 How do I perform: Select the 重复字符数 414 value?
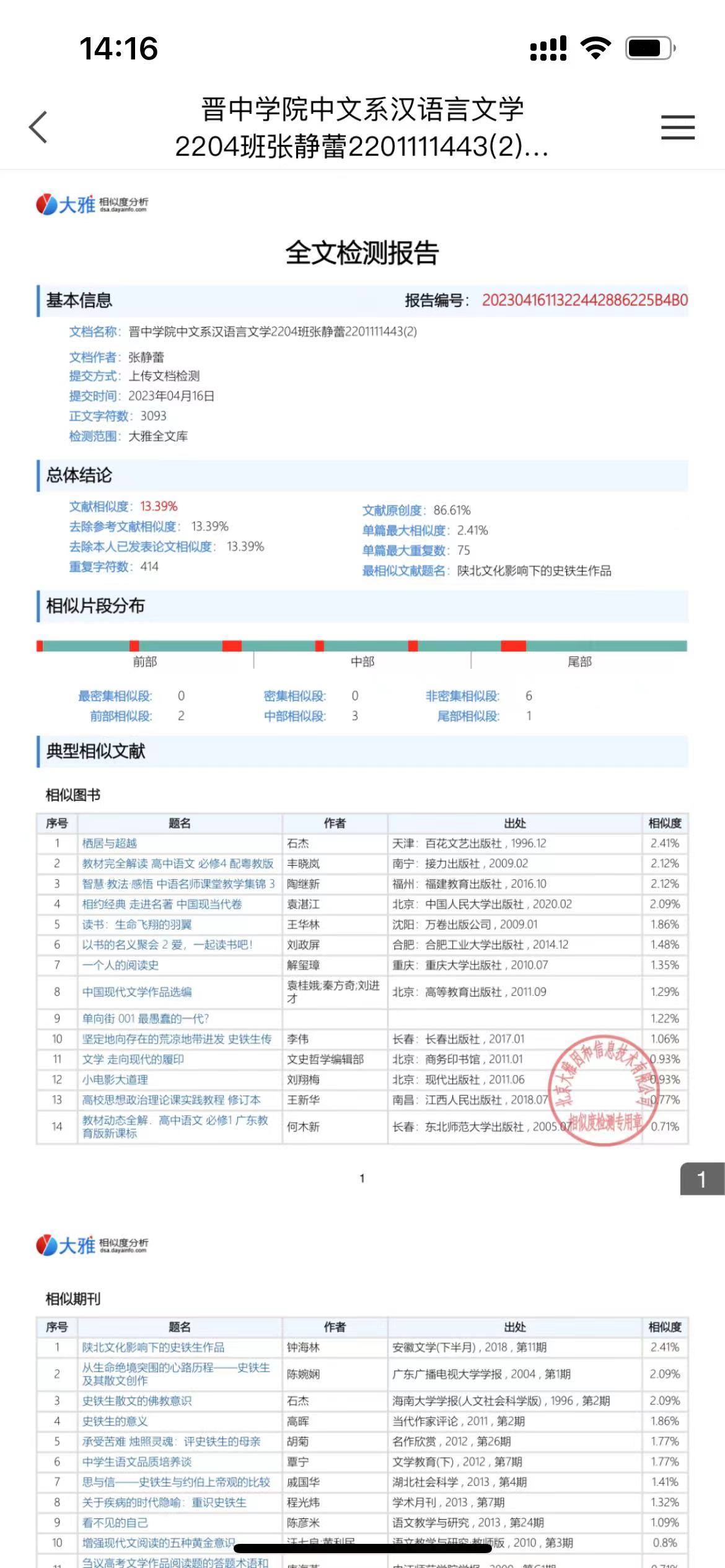tap(149, 567)
